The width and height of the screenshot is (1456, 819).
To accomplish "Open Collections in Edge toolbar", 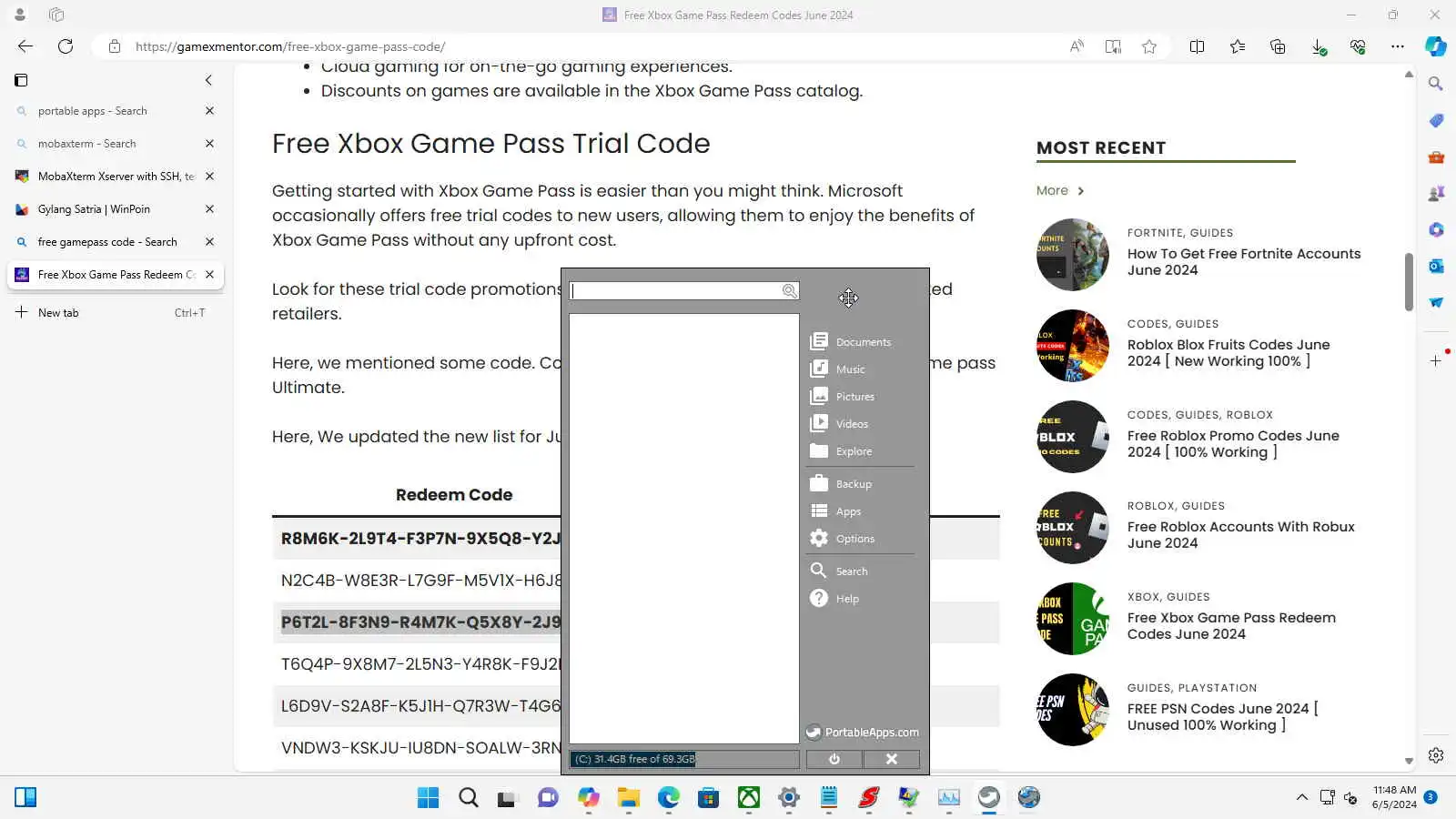I will tap(1278, 46).
